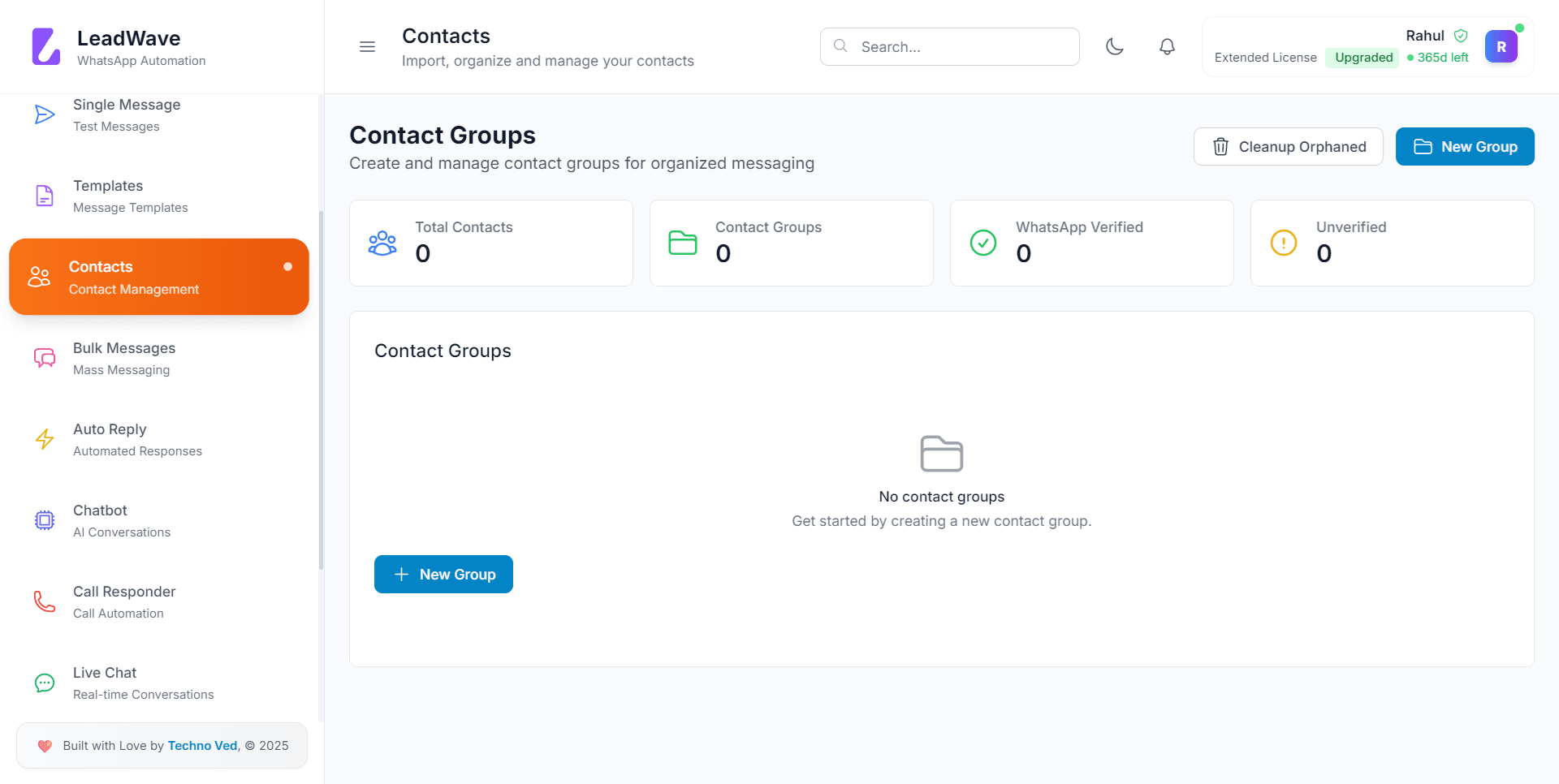Open notifications bell
Screen dimensions: 1559x784
tap(1167, 47)
